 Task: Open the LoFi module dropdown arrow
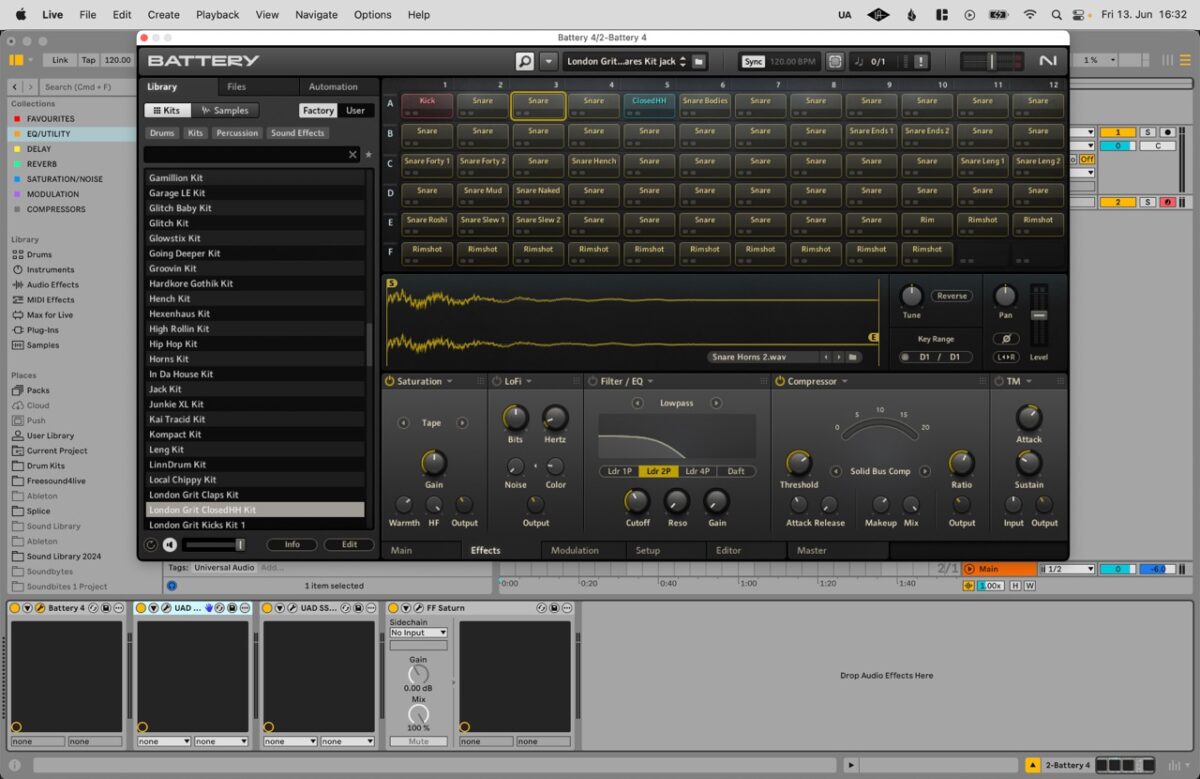pyautogui.click(x=528, y=381)
